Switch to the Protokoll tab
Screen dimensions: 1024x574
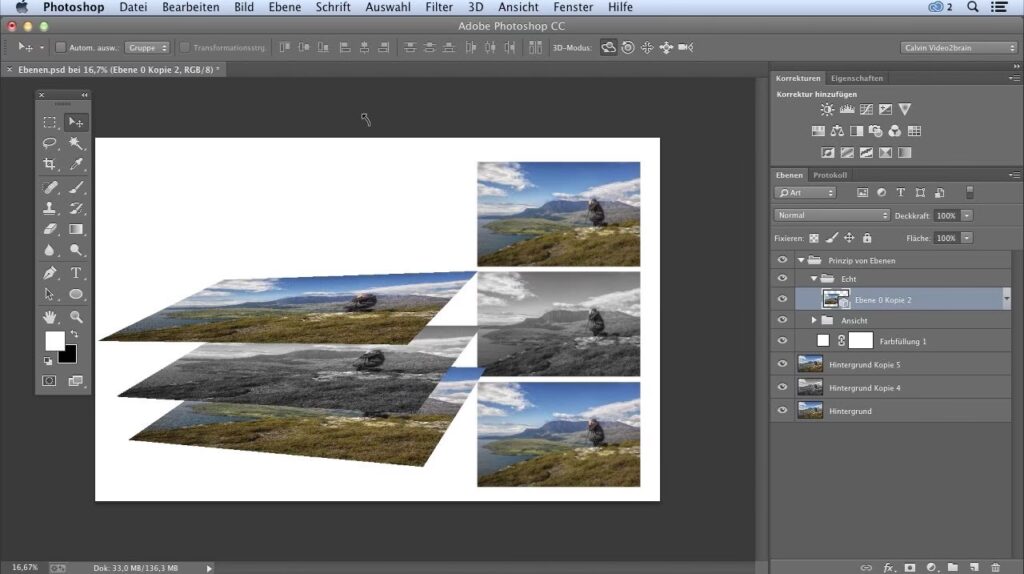[829, 175]
